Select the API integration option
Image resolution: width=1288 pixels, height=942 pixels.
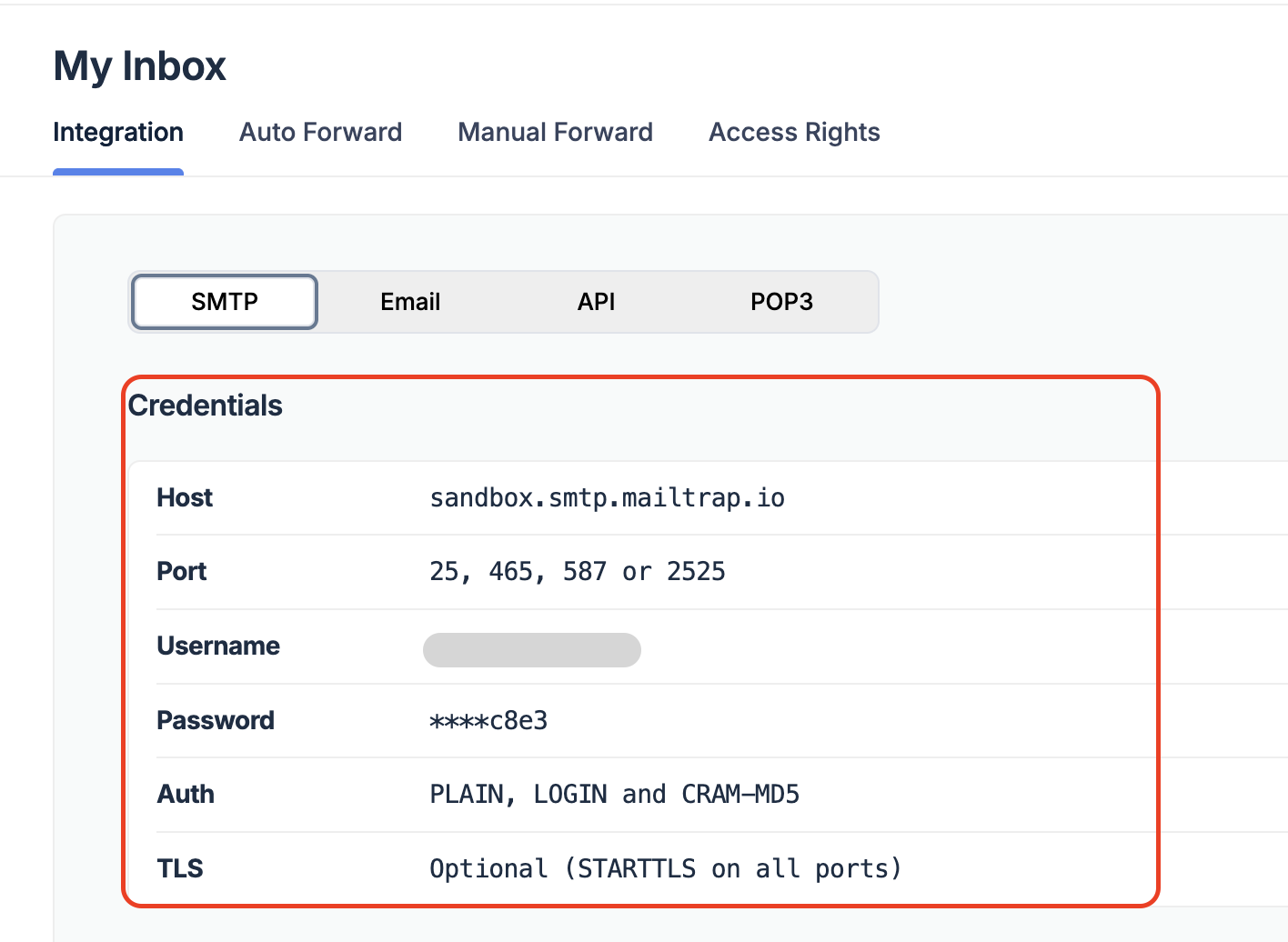tap(596, 301)
